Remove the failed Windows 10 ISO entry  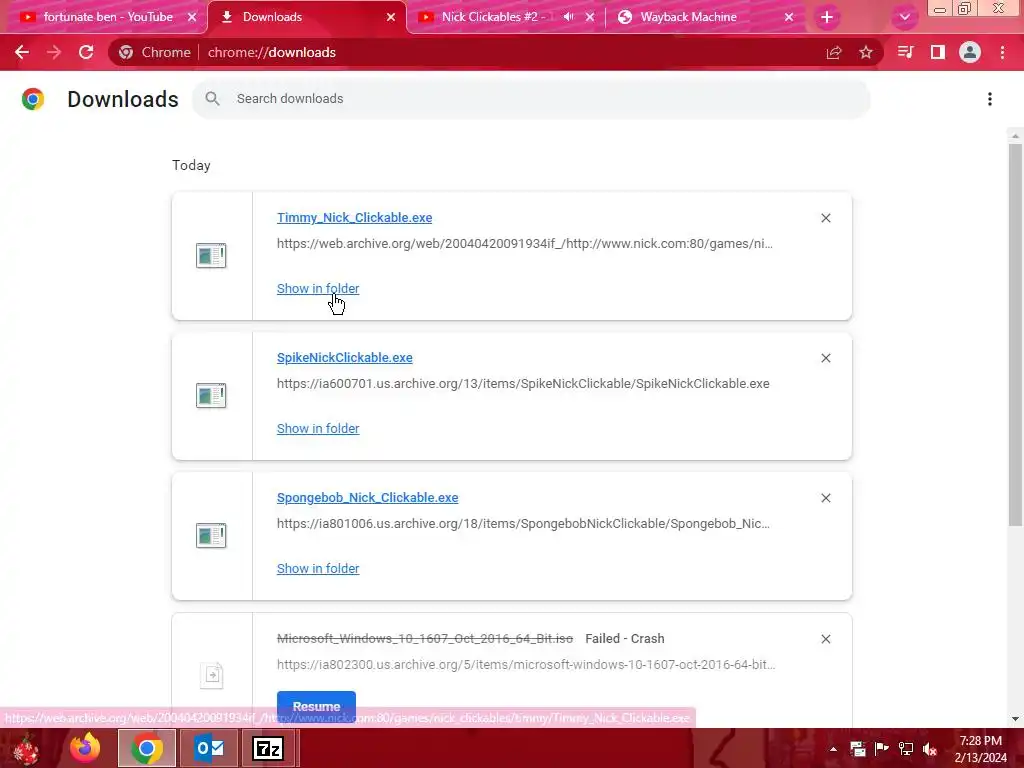click(x=826, y=639)
